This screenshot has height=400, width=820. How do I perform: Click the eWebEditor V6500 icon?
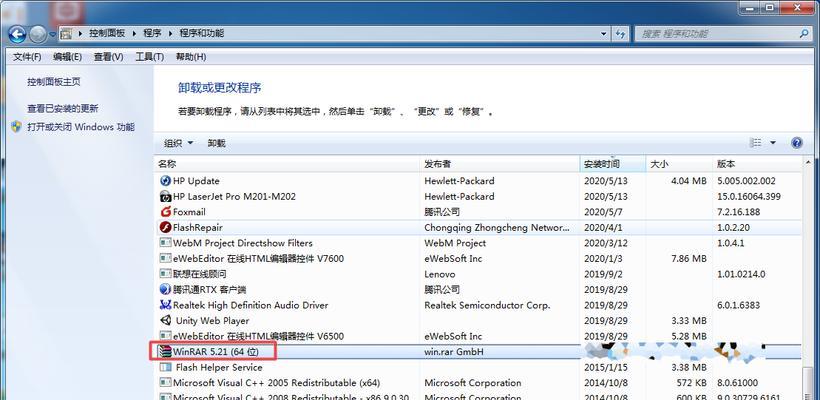tap(165, 336)
